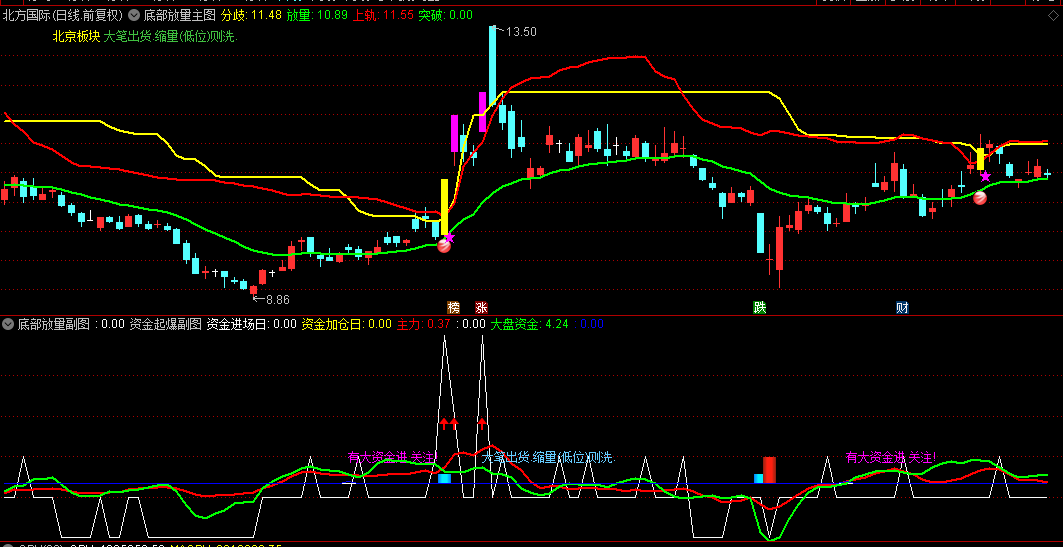Click the cyan bar beneath the first white spike
The height and width of the screenshot is (547, 1063).
tap(444, 479)
